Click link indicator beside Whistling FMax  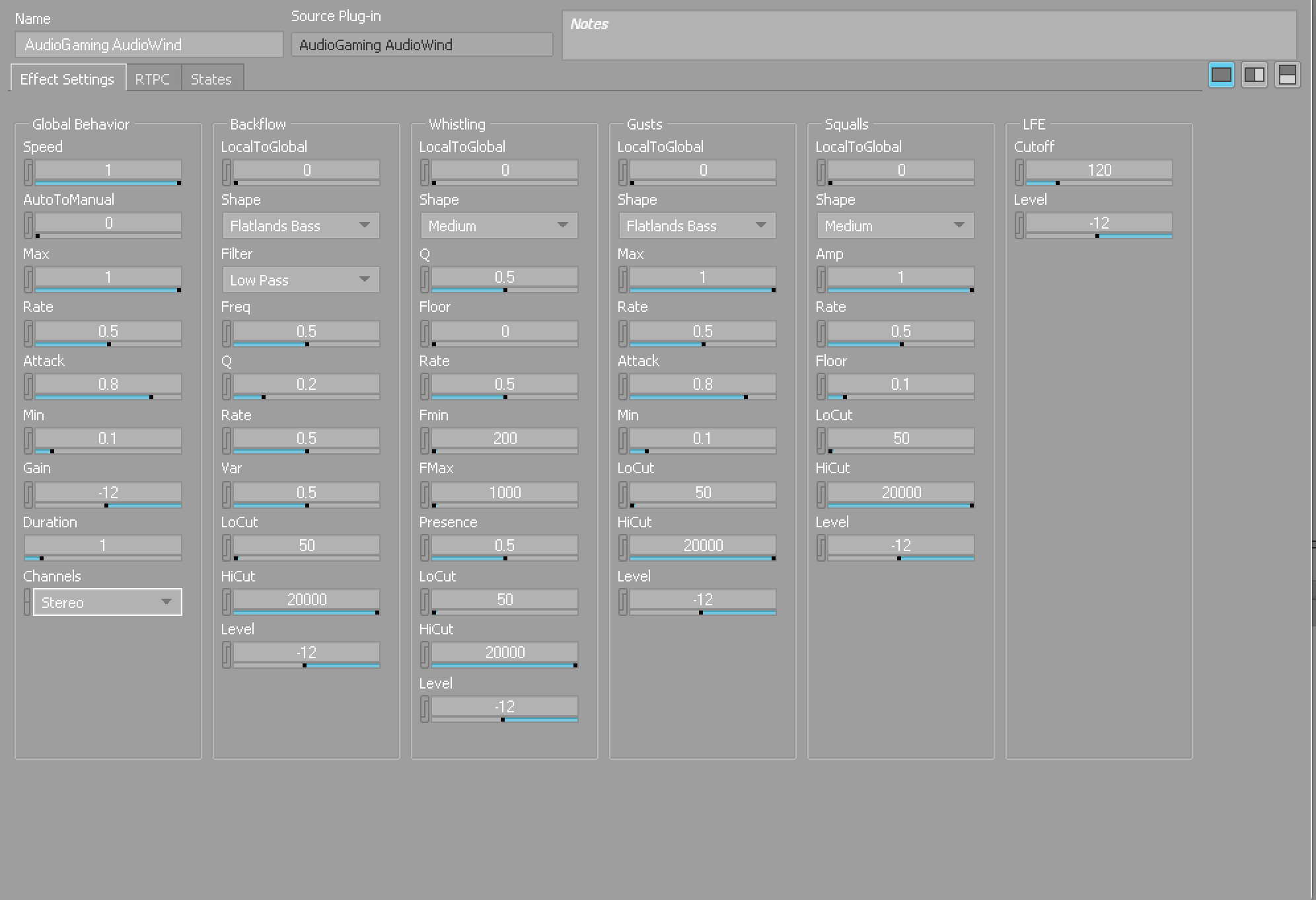pyautogui.click(x=425, y=494)
